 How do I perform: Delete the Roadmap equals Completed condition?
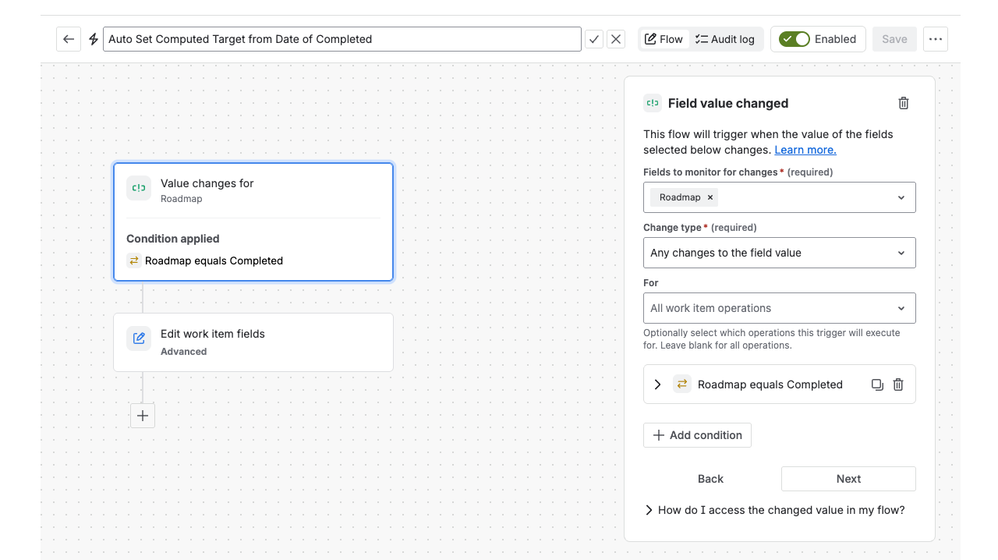click(x=898, y=384)
